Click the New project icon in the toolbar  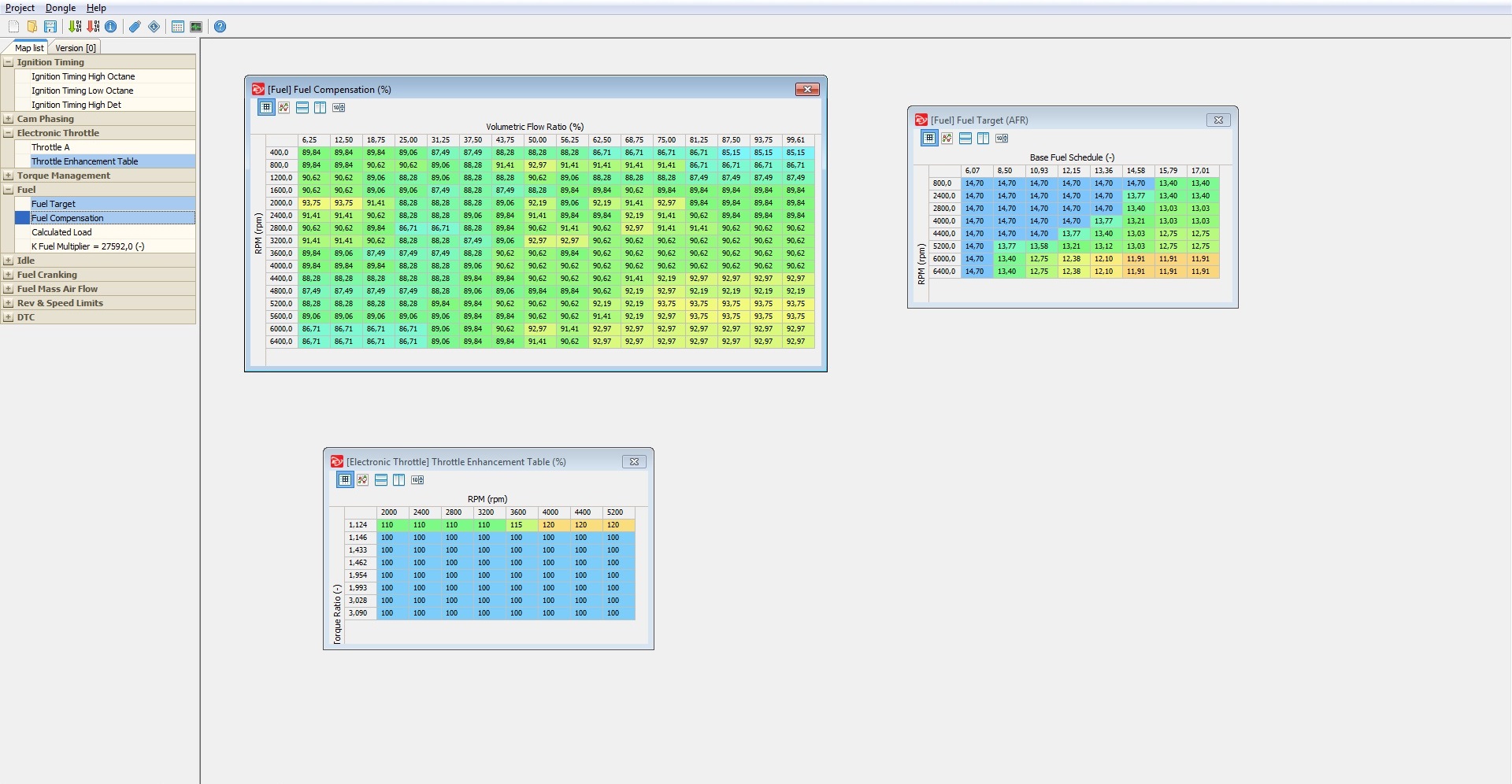13,27
